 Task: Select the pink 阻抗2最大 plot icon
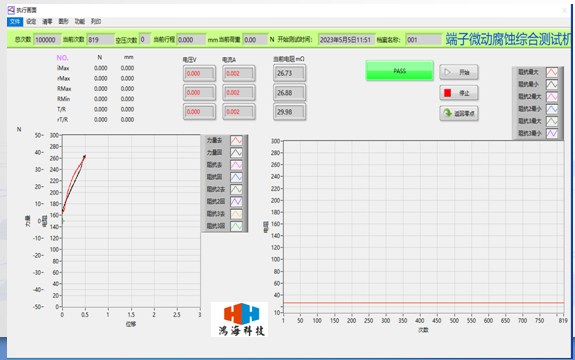click(x=552, y=97)
